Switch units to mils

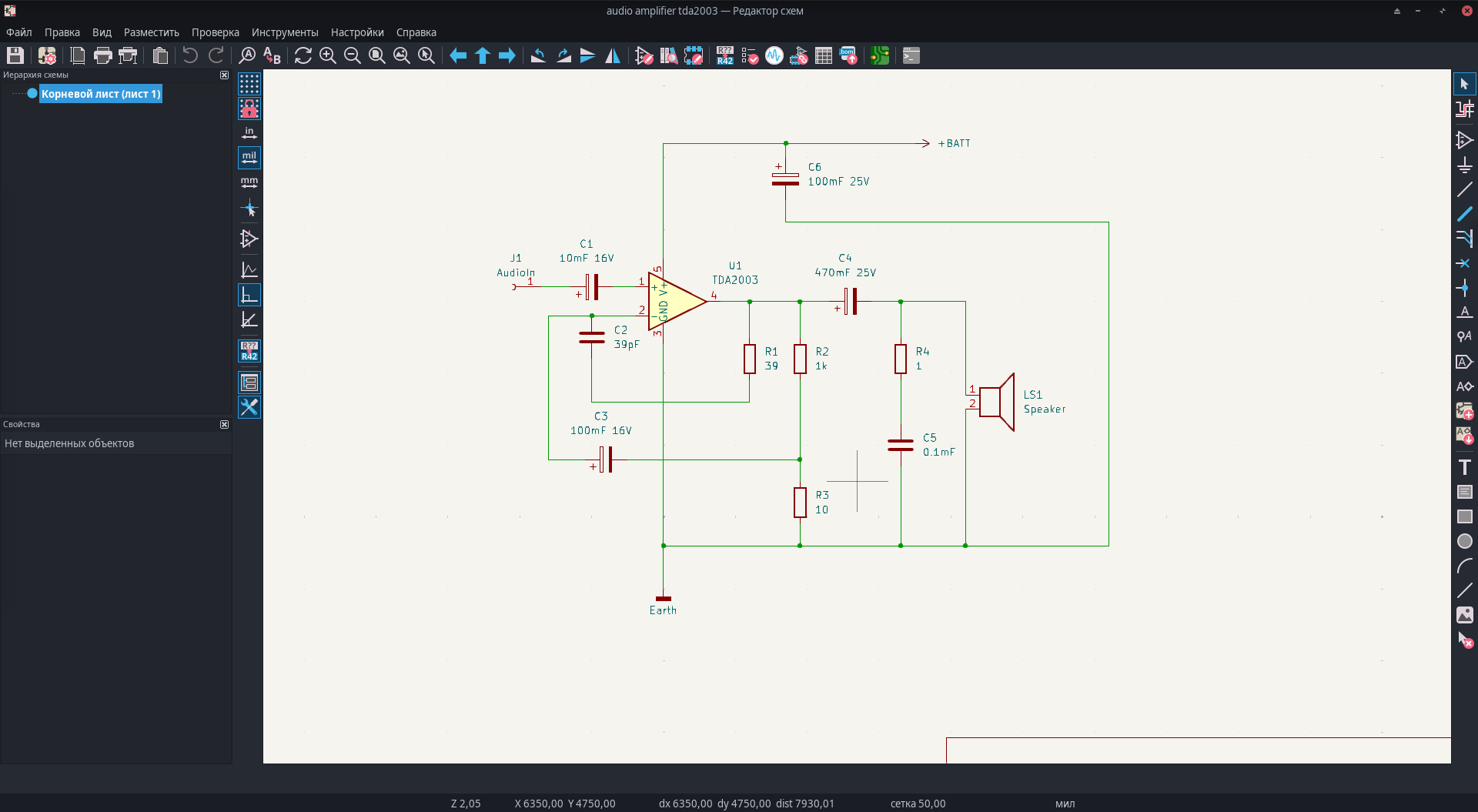(249, 158)
